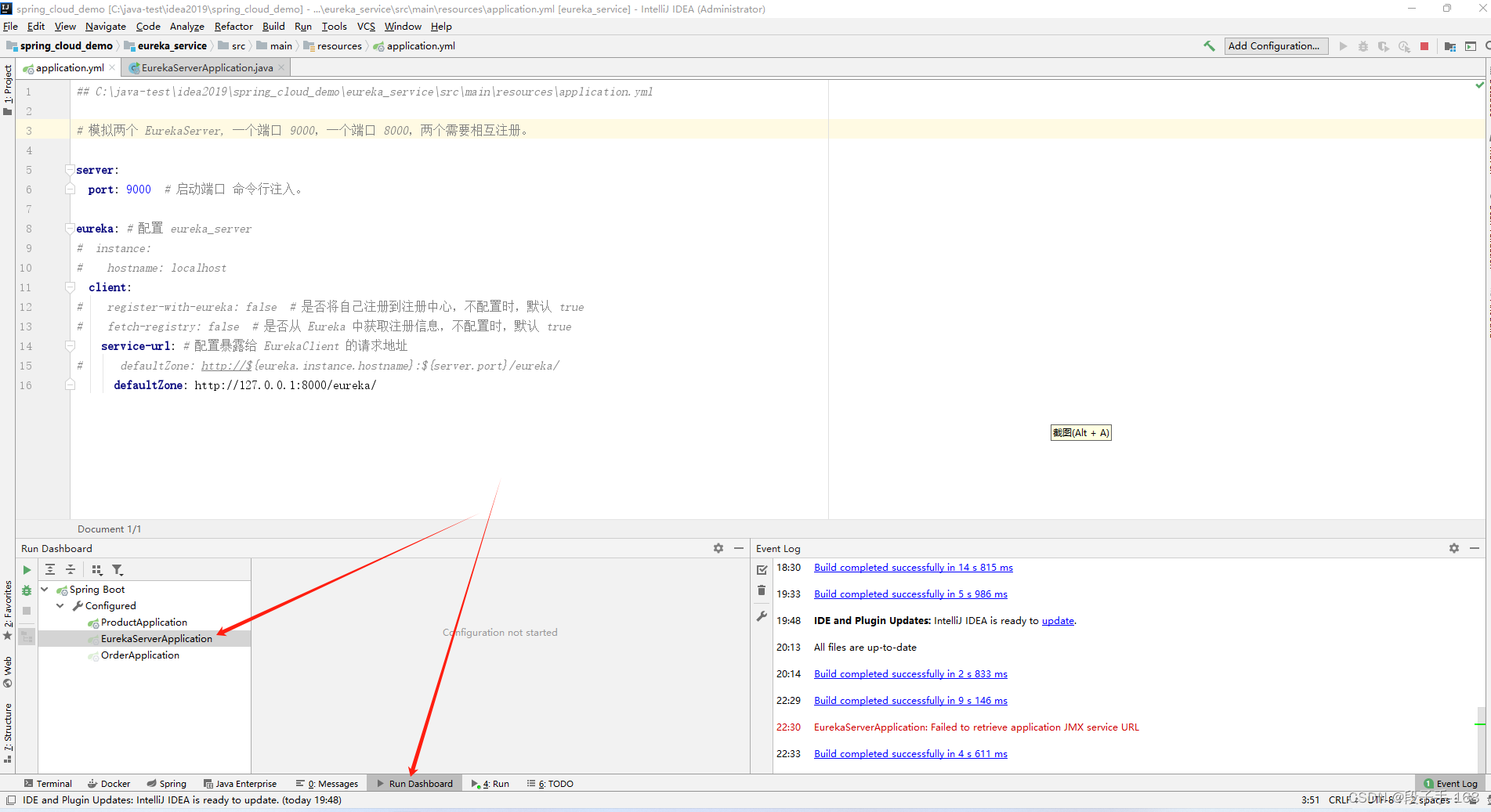1491x812 pixels.
Task: Click the fold end marker at line 16
Action: pos(70,385)
